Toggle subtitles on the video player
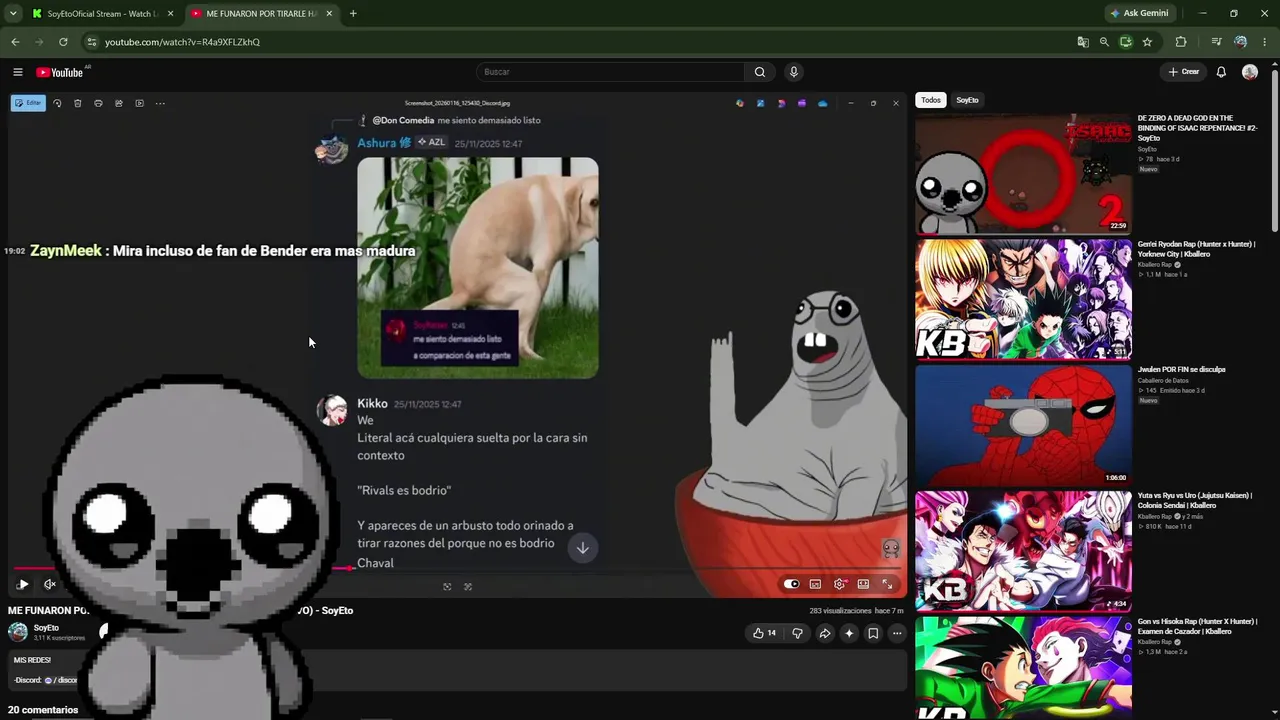Viewport: 1280px width, 720px height. click(816, 584)
